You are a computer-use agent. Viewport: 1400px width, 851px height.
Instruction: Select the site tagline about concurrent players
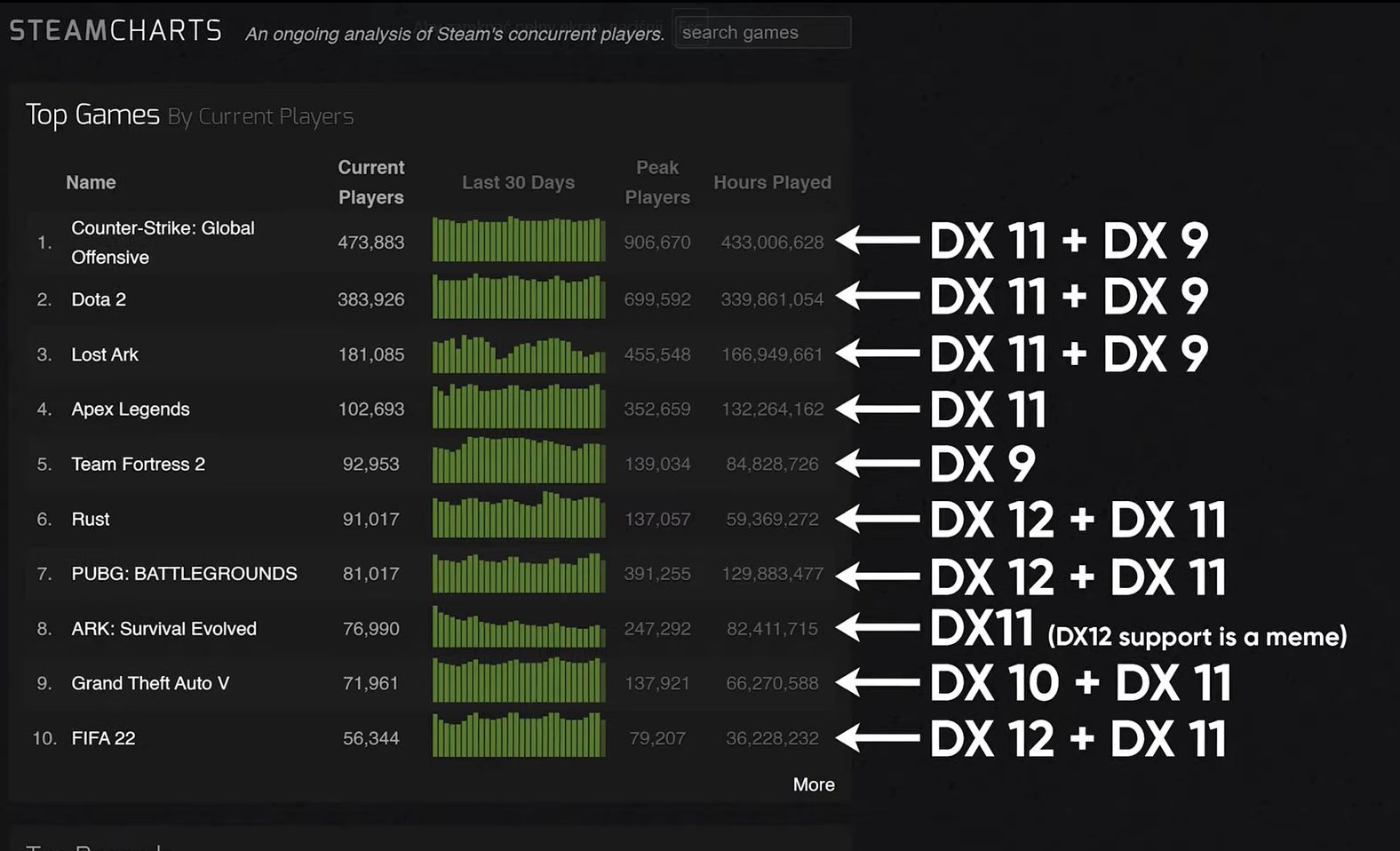point(455,34)
